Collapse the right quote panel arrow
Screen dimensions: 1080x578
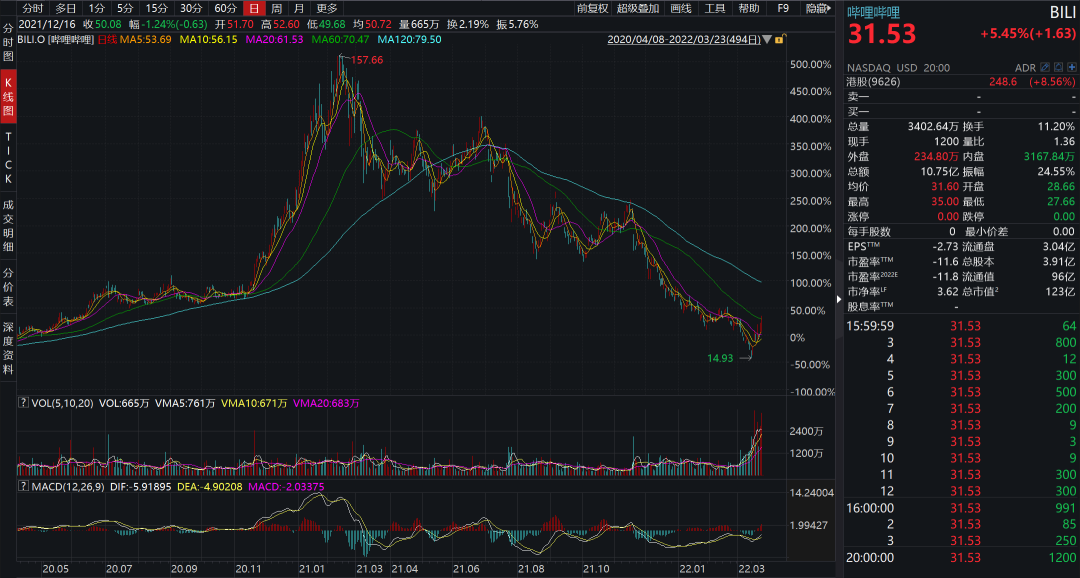839,299
